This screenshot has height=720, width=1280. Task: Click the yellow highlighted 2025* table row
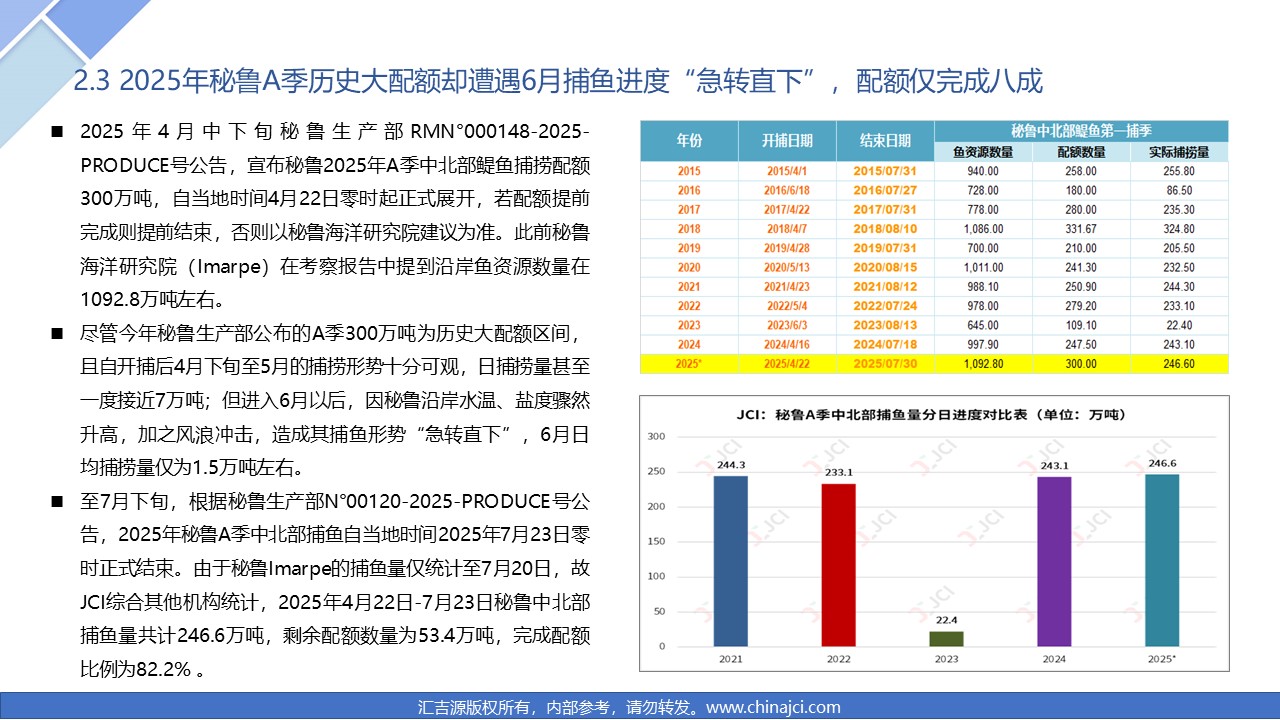[934, 365]
